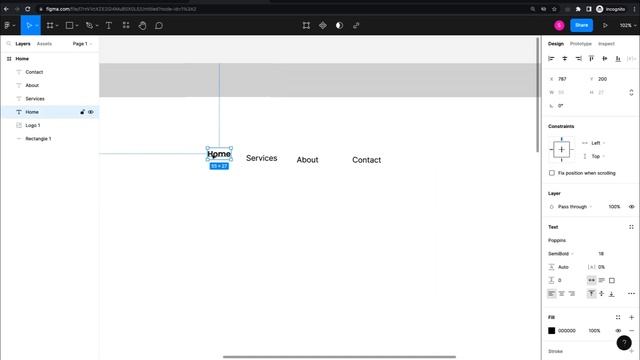Image resolution: width=640 pixels, height=360 pixels.
Task: Select the Rectangle shape tool
Action: coord(69,25)
